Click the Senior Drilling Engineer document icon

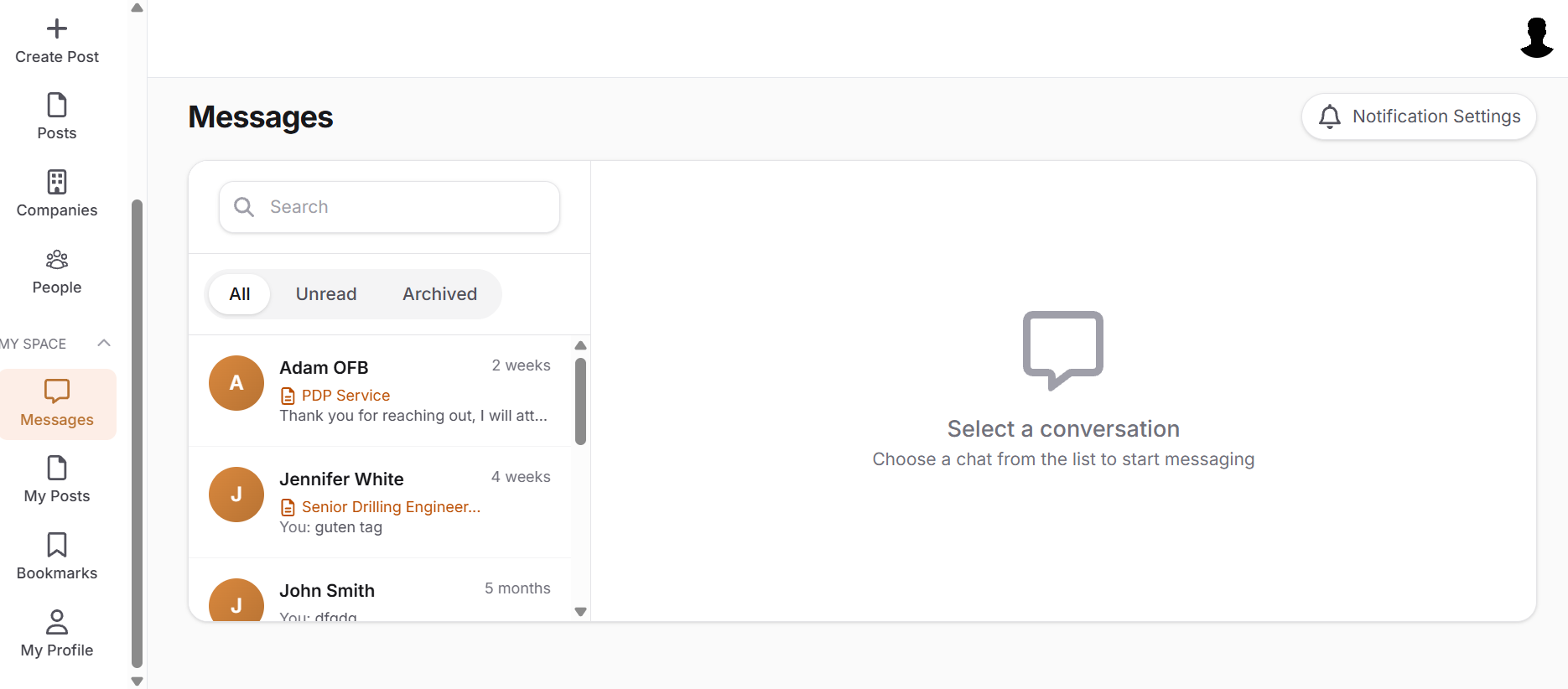pos(288,507)
